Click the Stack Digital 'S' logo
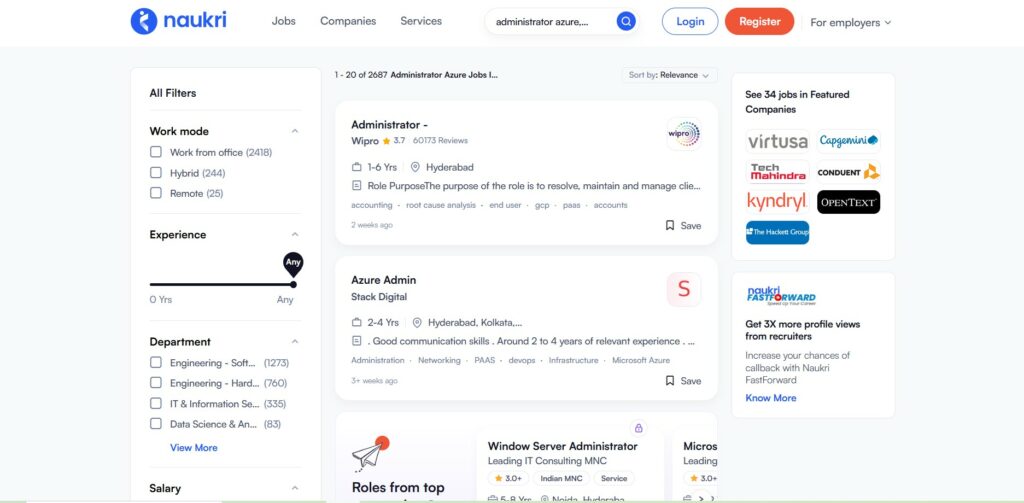 pos(684,289)
